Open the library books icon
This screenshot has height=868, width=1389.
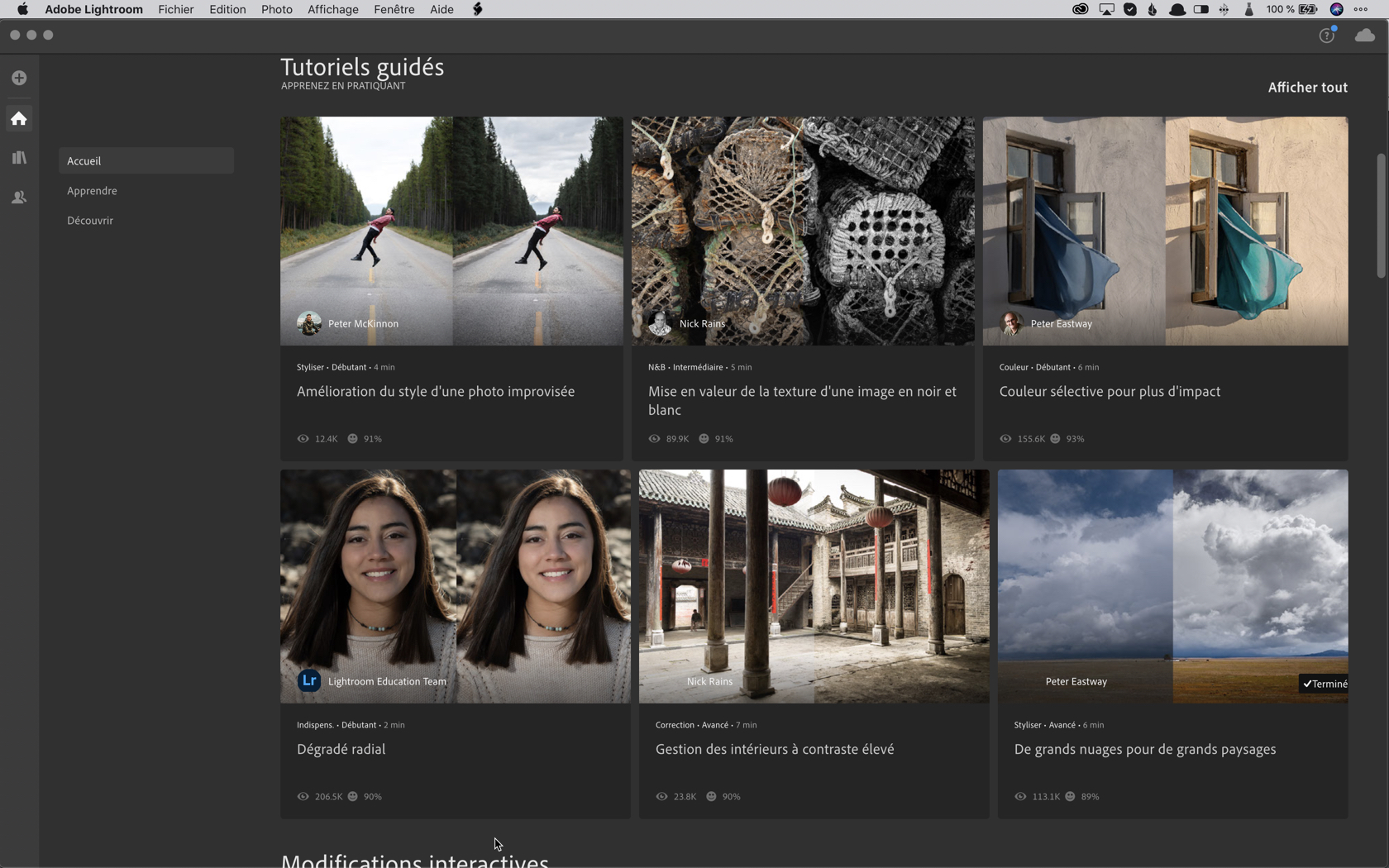pyautogui.click(x=19, y=158)
